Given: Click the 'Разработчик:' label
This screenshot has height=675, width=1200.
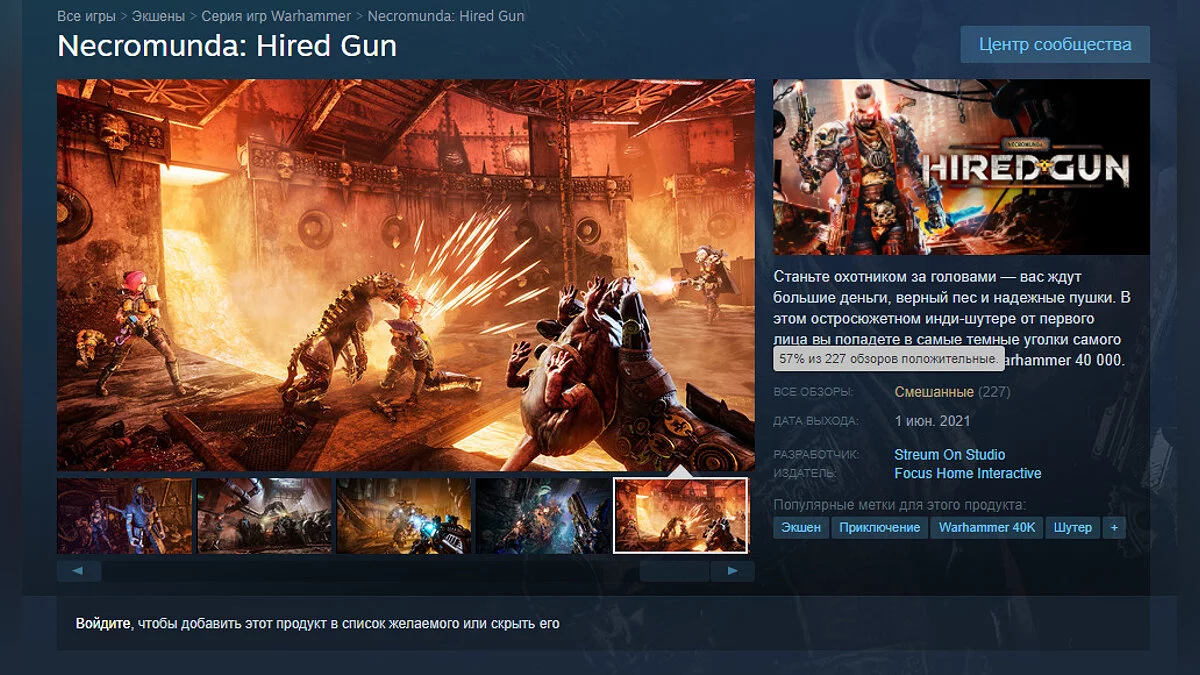Looking at the screenshot, I should pyautogui.click(x=817, y=455).
